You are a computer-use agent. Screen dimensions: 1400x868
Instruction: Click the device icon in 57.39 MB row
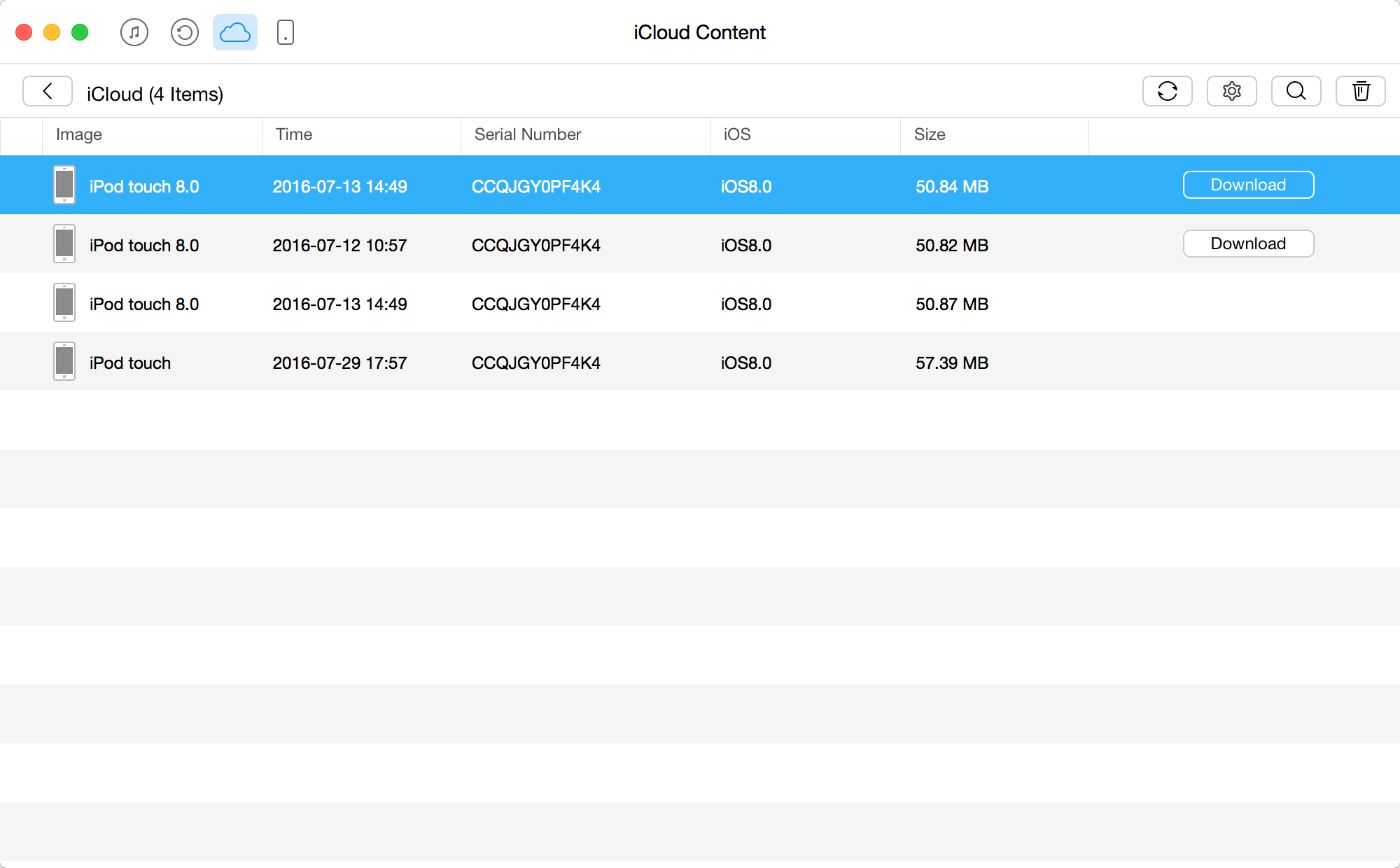pos(64,361)
